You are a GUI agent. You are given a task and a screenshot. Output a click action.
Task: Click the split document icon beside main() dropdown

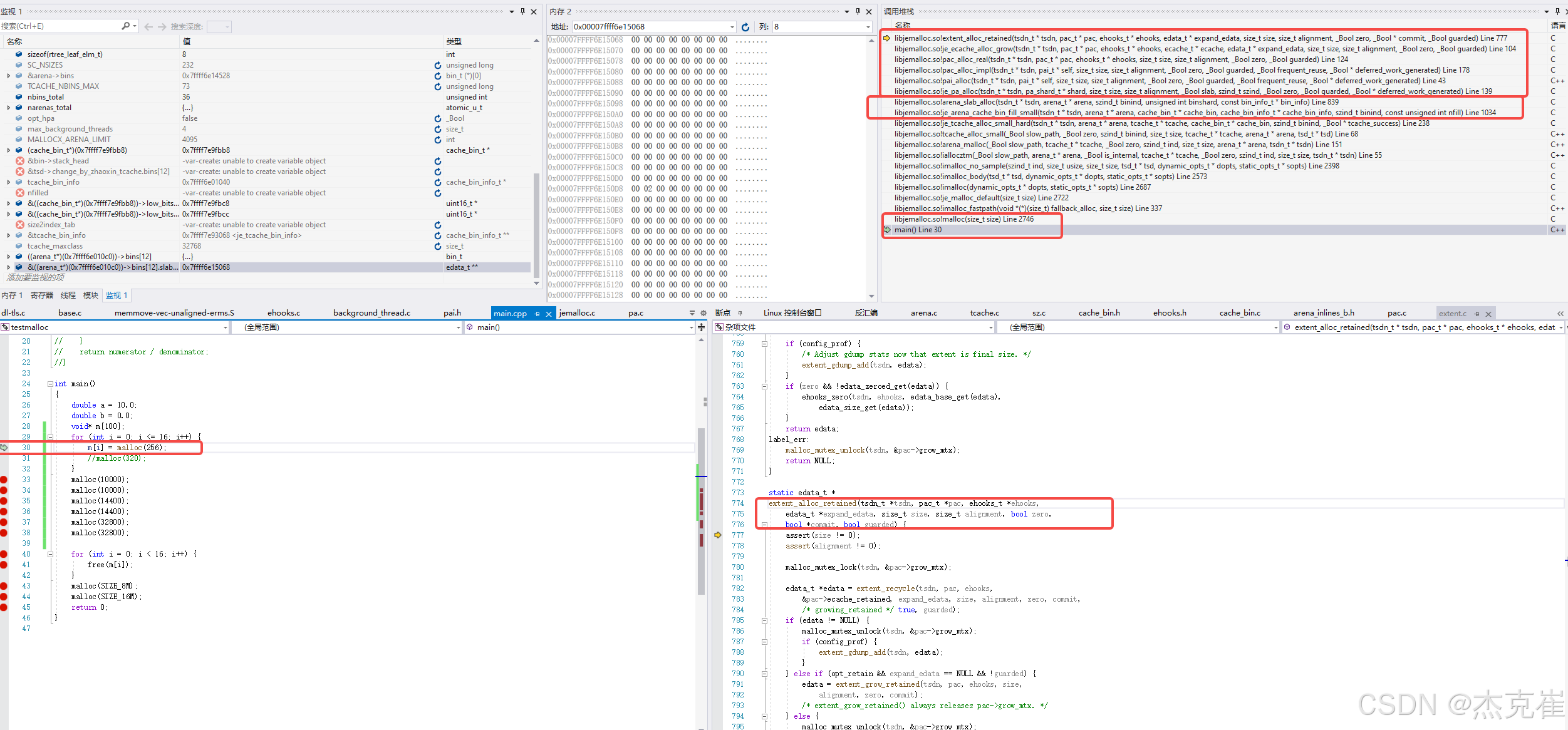700,326
